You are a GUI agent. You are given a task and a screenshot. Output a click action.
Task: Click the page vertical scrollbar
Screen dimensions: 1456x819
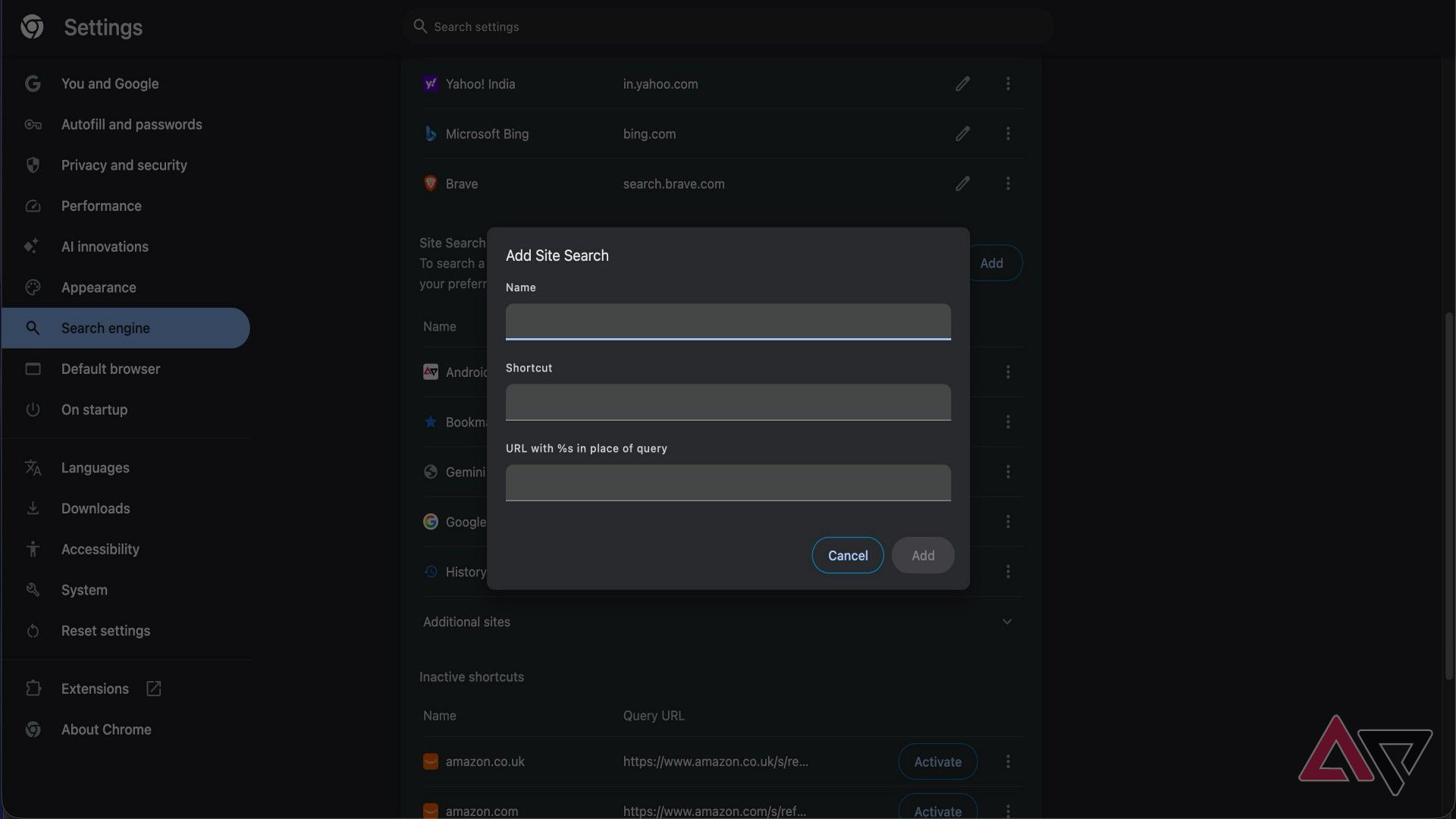point(1449,496)
